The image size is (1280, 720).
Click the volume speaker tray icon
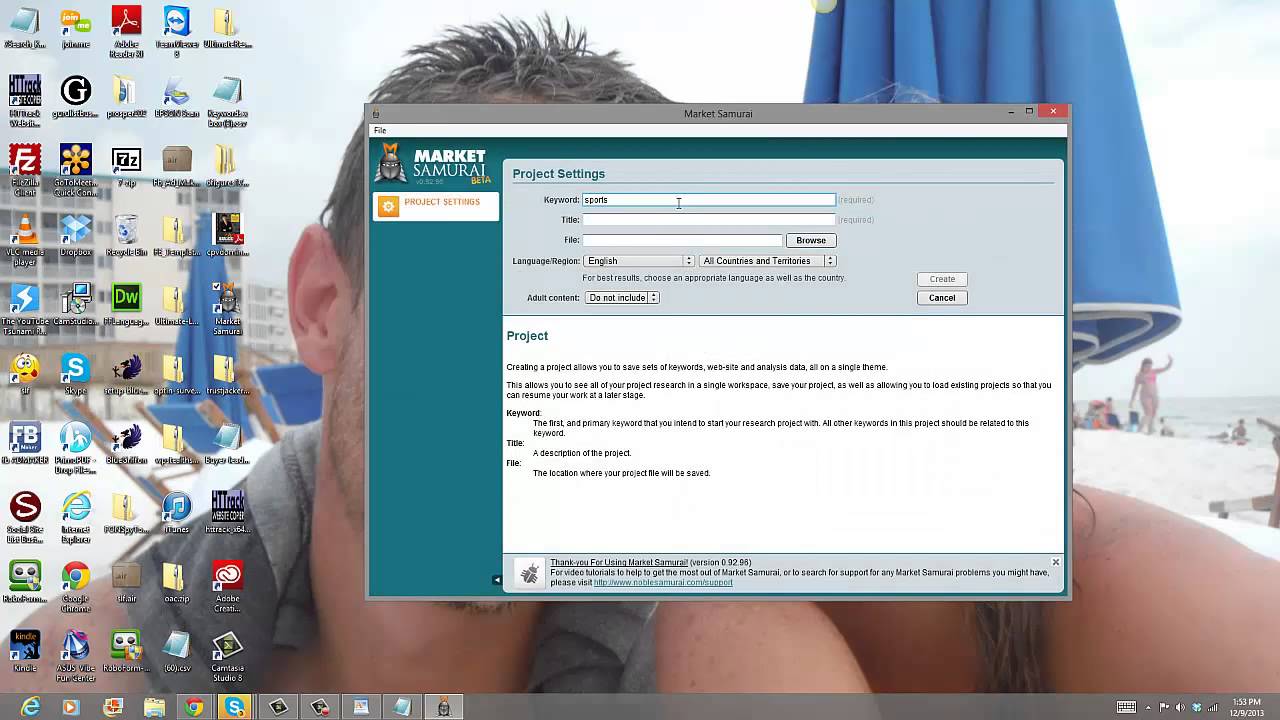click(1180, 708)
